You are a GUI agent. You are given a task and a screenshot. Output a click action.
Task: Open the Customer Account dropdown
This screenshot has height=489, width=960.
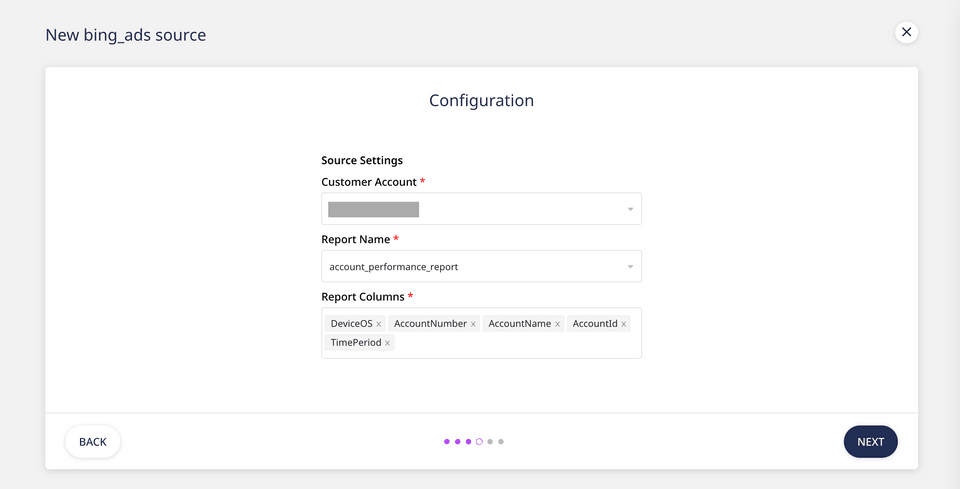click(481, 209)
